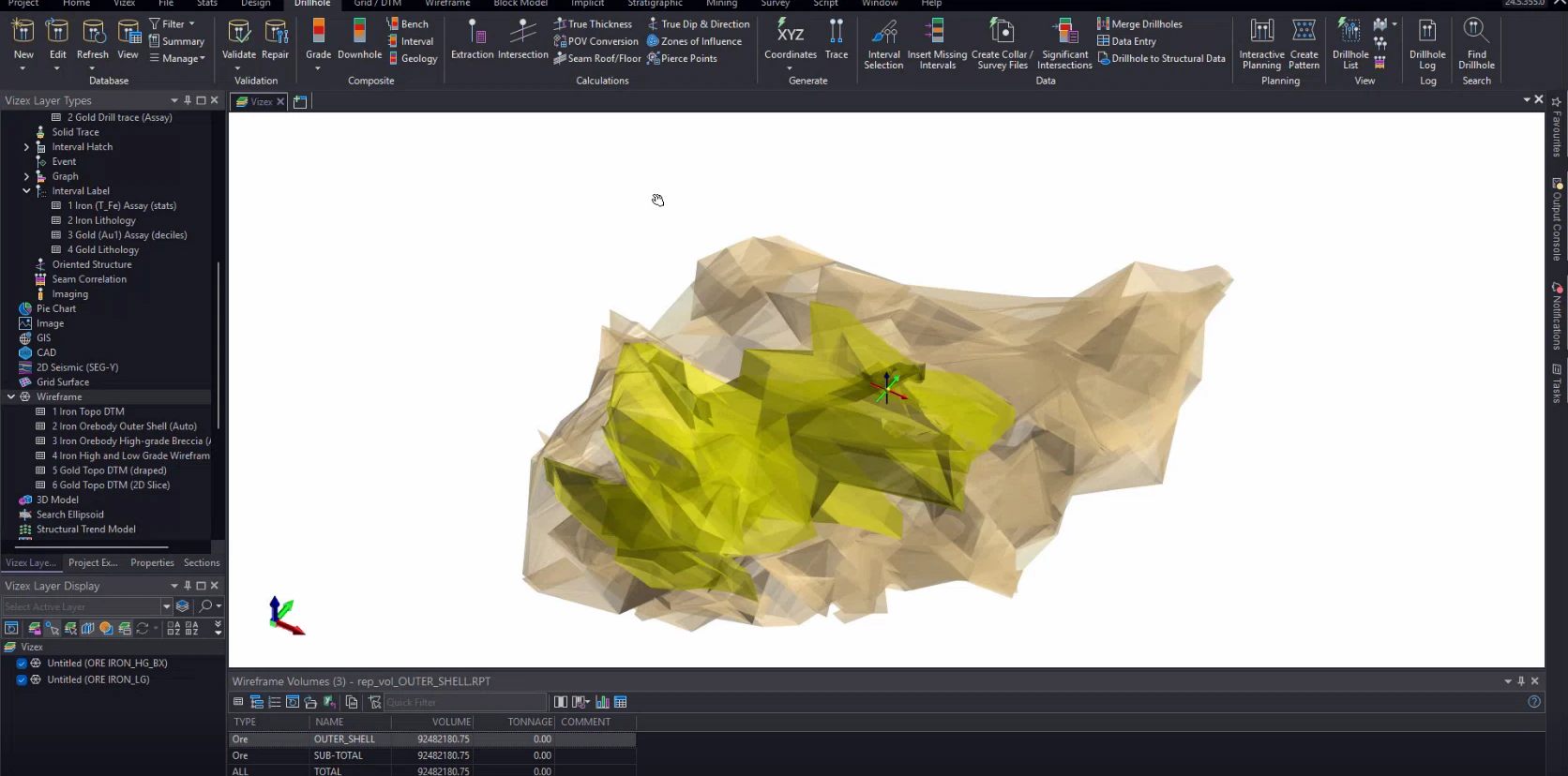The image size is (1568, 776).
Task: Start Interactive Planning tool
Action: [x=1261, y=44]
